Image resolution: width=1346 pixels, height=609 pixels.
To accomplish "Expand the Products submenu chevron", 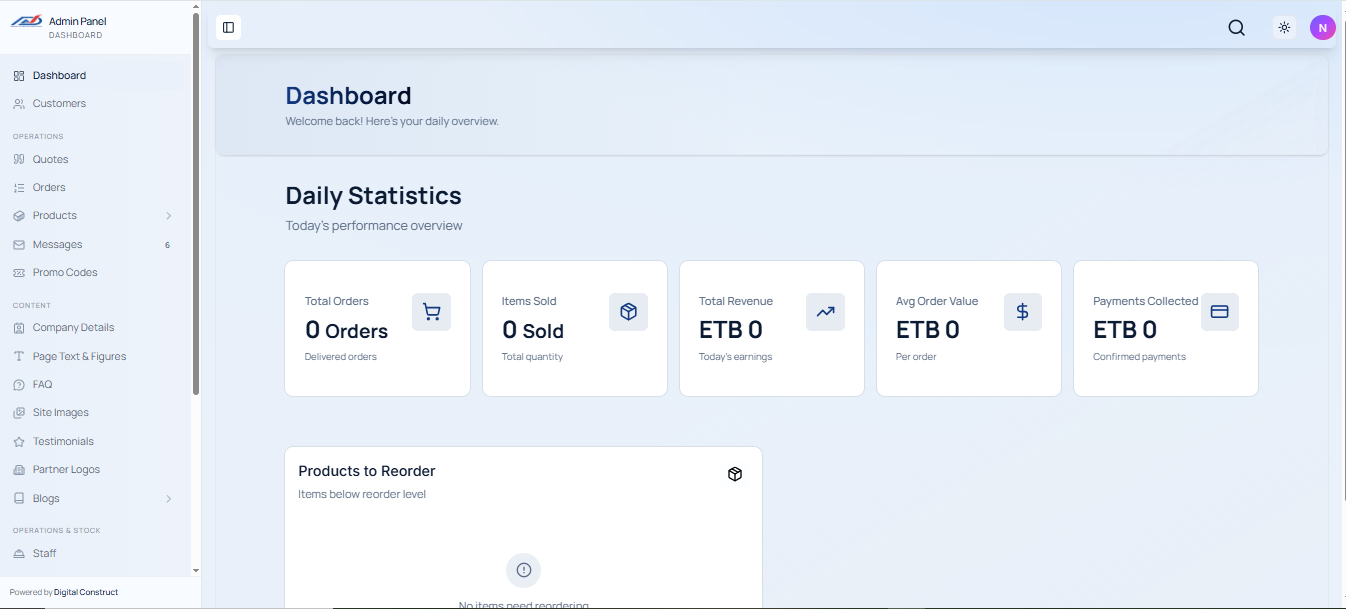I will [x=168, y=216].
